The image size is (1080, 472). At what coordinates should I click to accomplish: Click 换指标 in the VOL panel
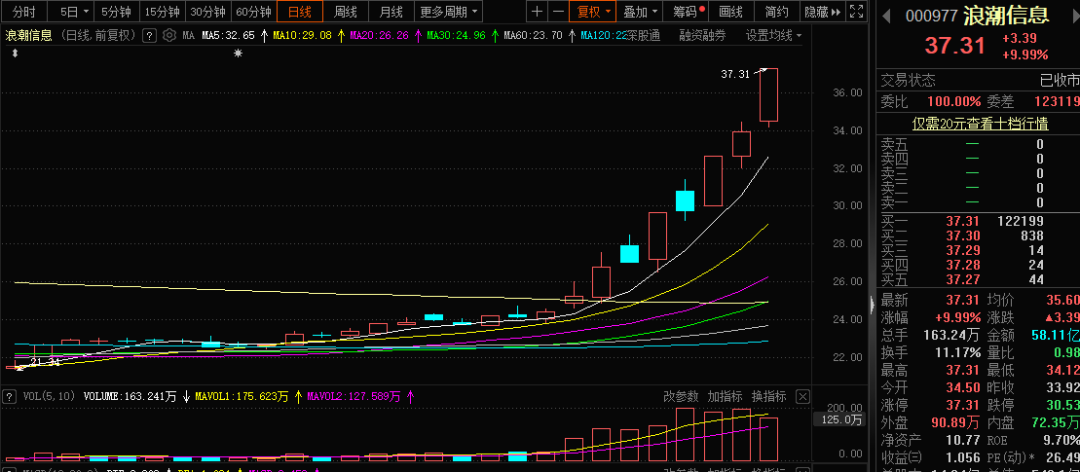(769, 396)
